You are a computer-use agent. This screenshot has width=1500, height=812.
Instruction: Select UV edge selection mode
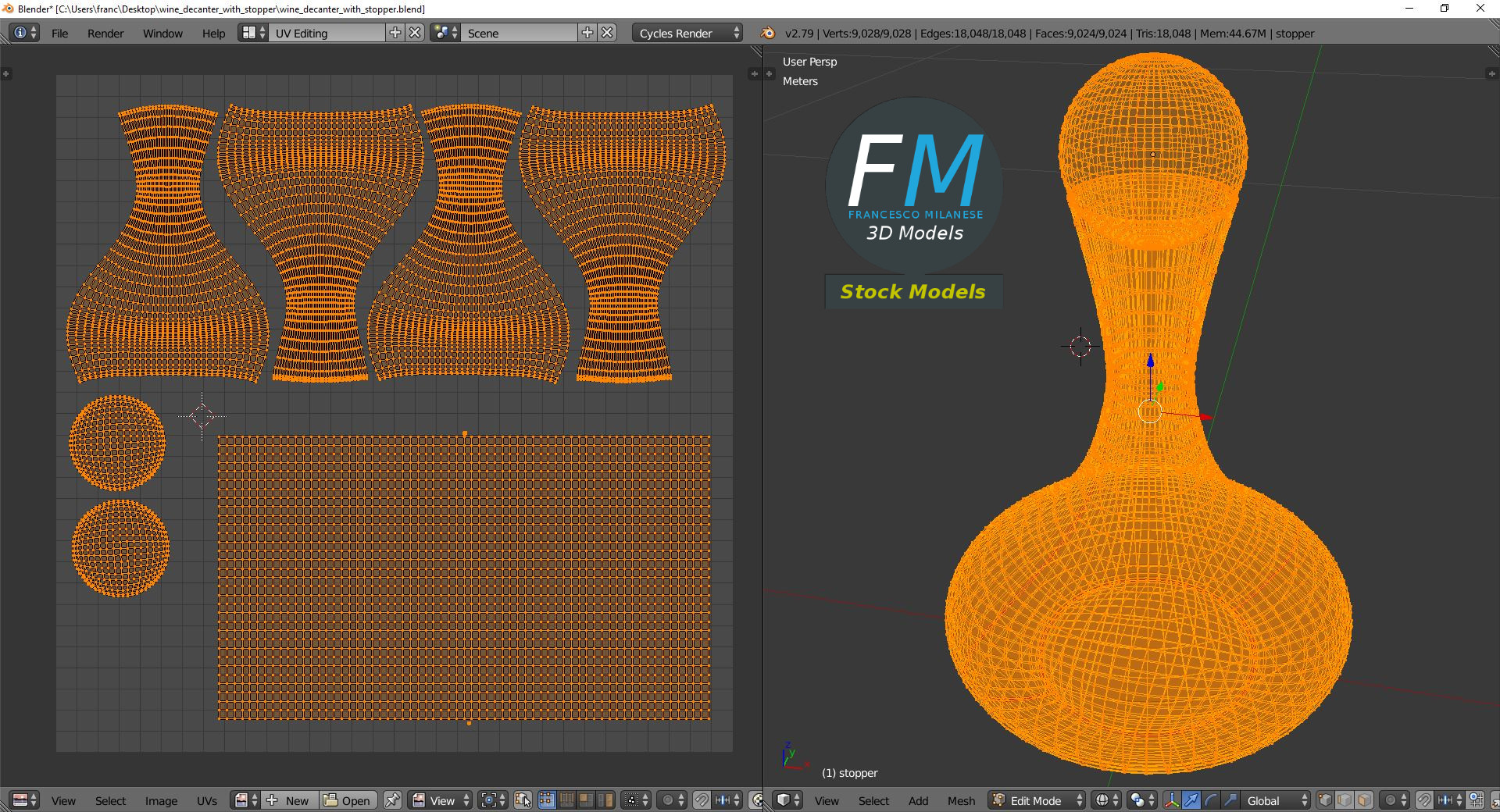pos(566,800)
